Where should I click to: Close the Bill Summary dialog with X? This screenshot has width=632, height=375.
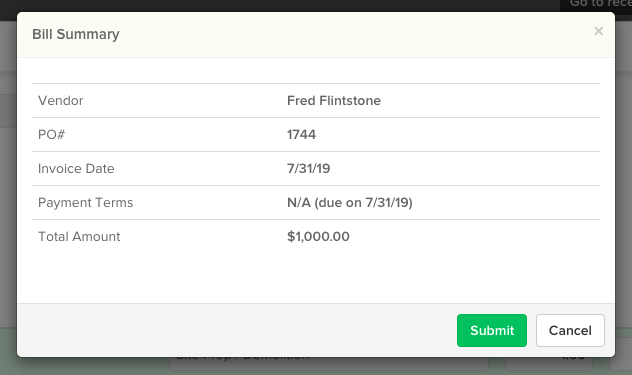pyautogui.click(x=598, y=31)
